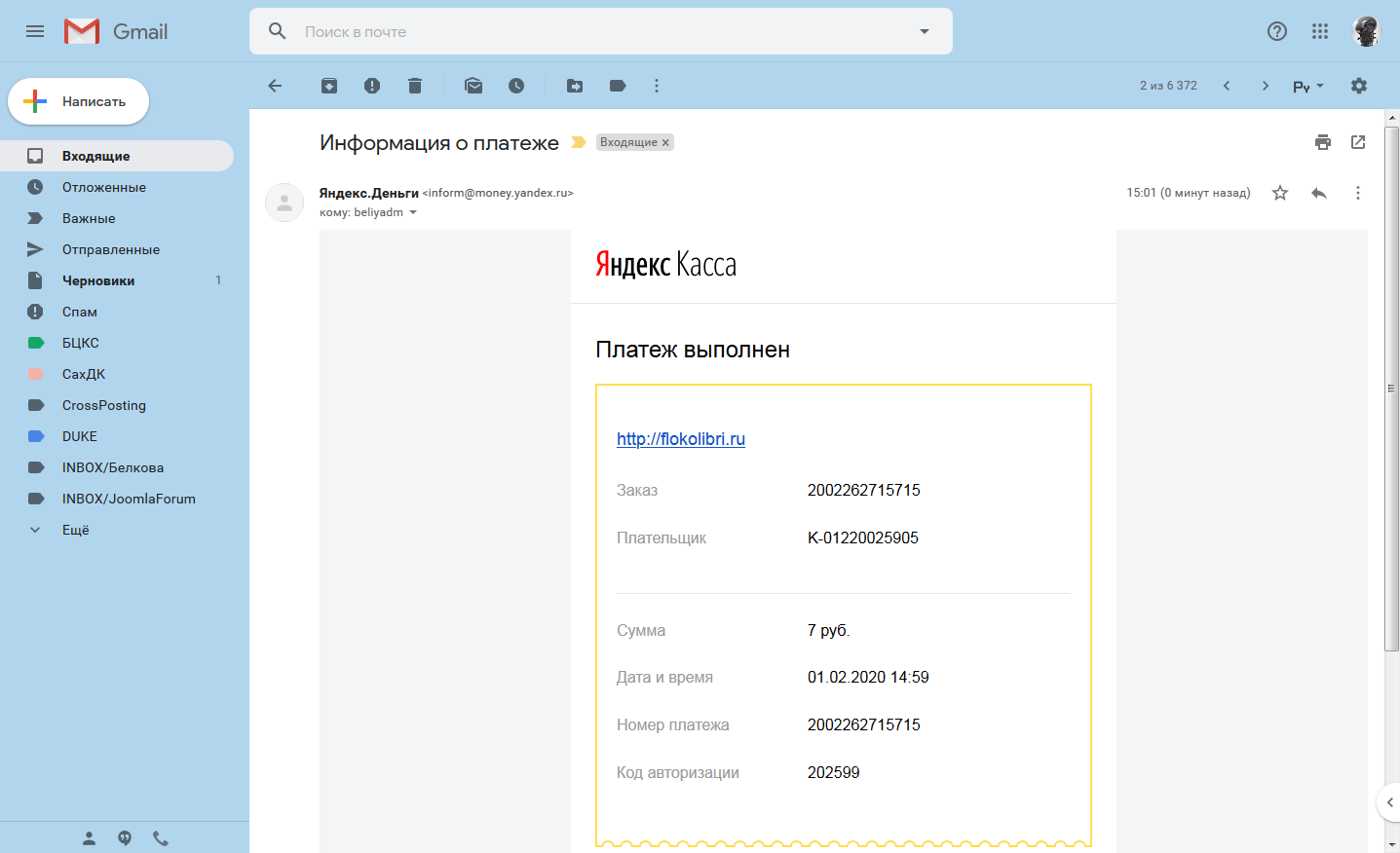Report the message as spam

click(372, 86)
